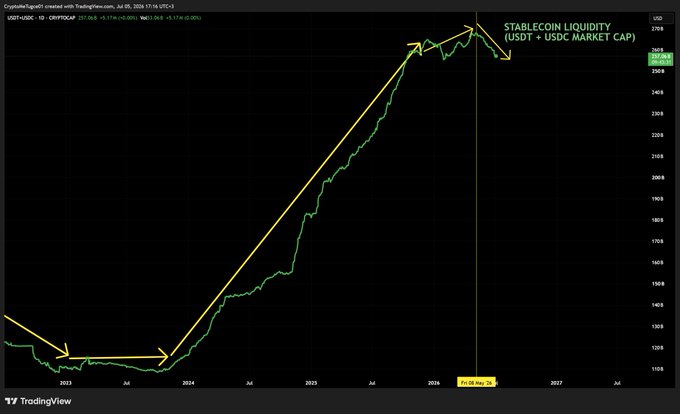Click the 140B price axis label
The image size is (680, 414).
657,305
